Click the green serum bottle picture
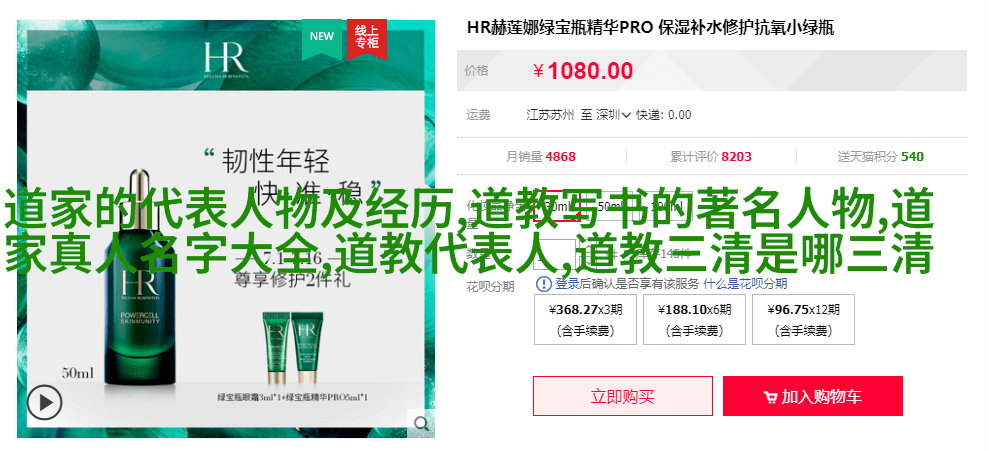 [x=140, y=277]
